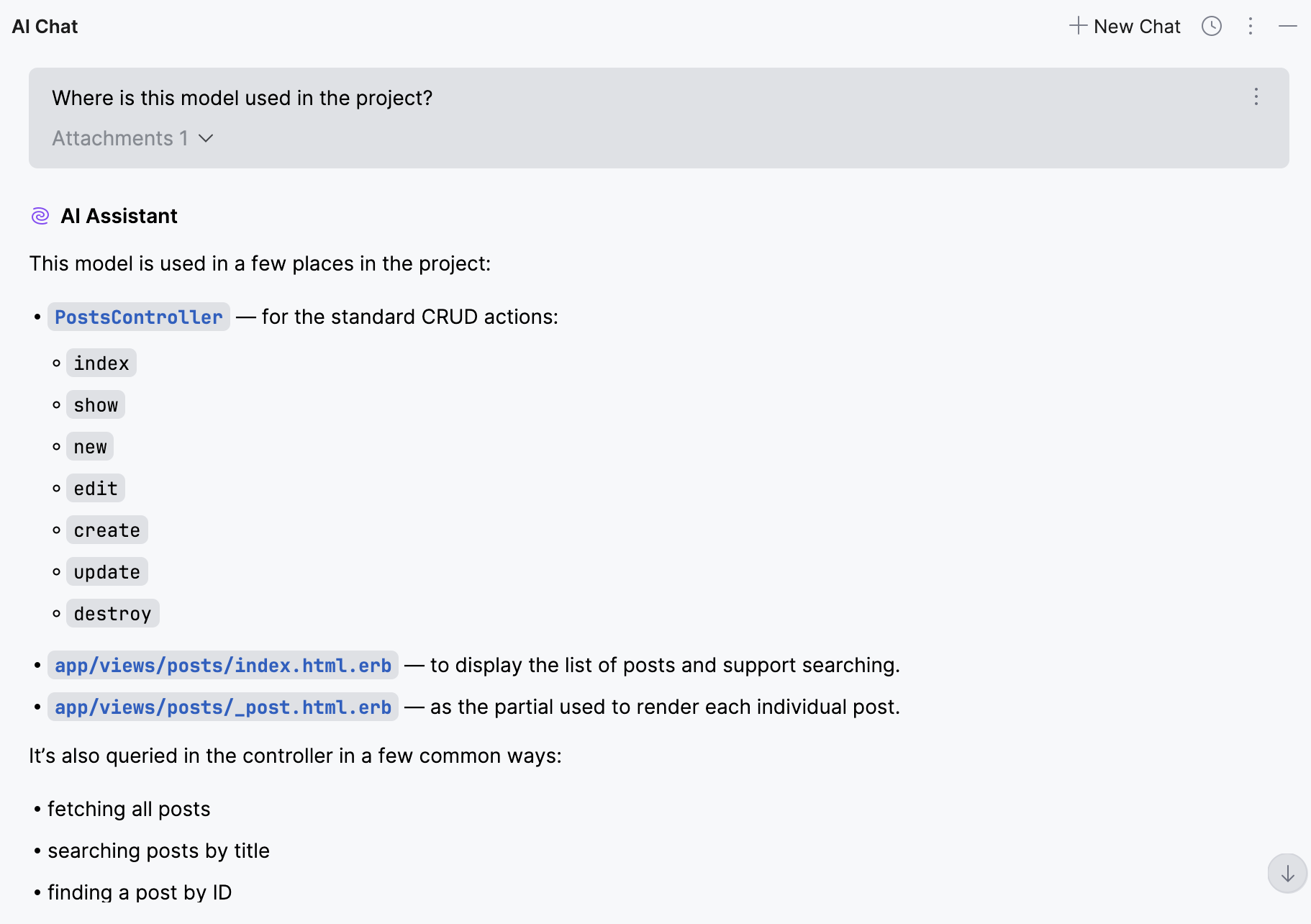Click the user question about model usage
1311x924 pixels.
(242, 98)
